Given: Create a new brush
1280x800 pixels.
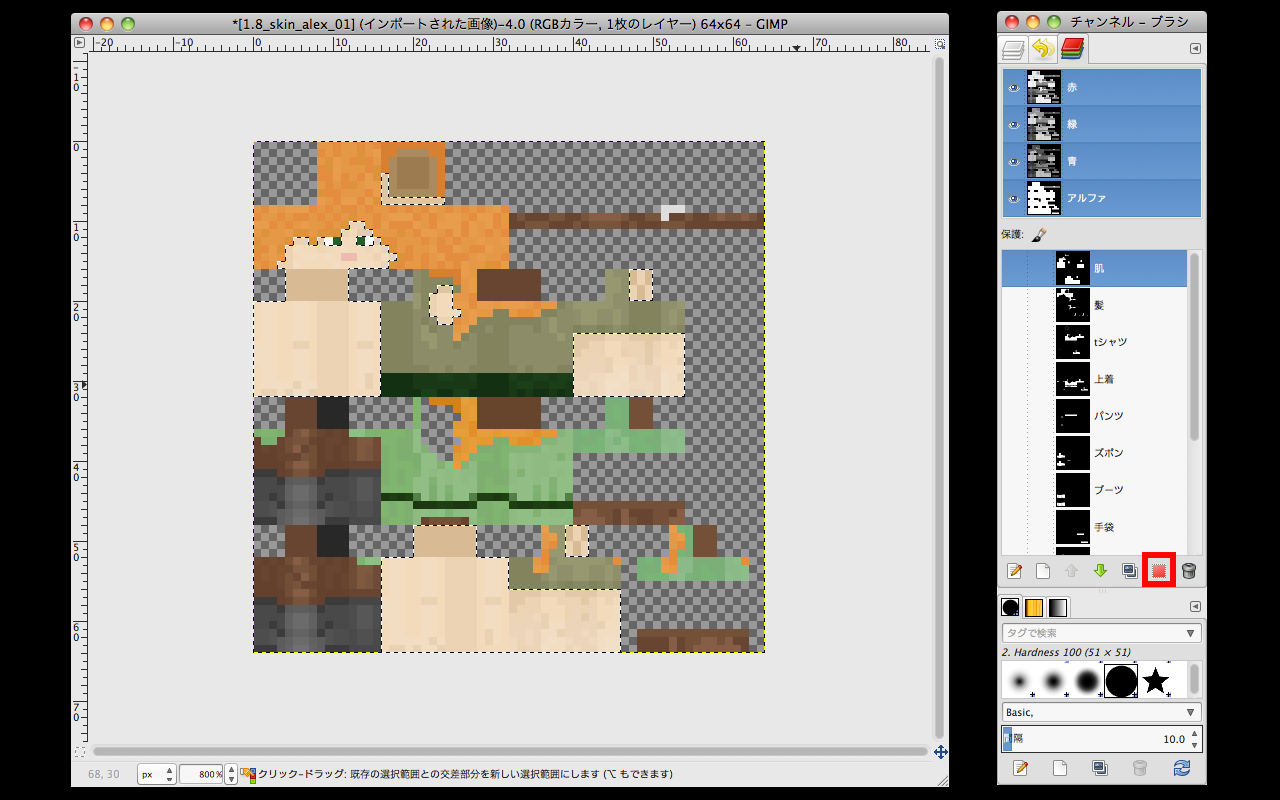Looking at the screenshot, I should click(x=1060, y=768).
